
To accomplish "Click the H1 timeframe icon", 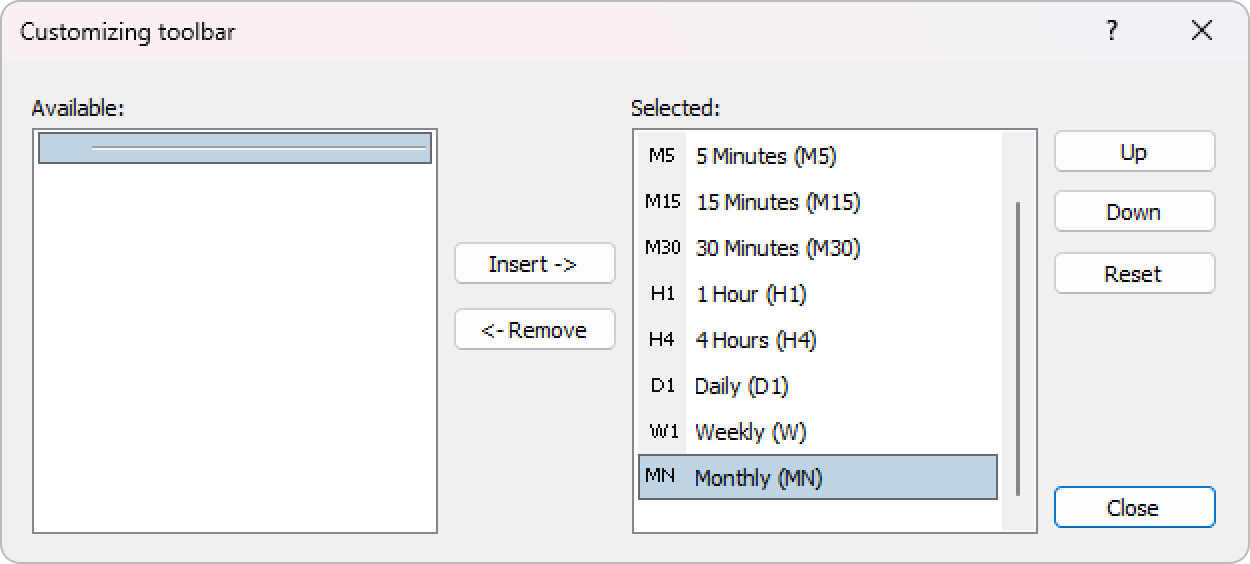I will click(662, 294).
